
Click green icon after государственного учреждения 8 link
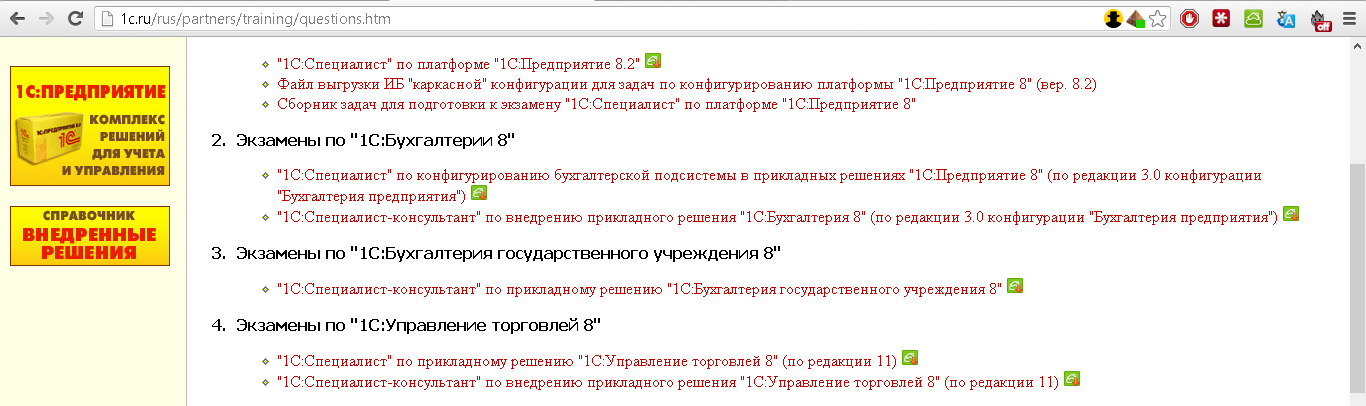coord(1014,286)
